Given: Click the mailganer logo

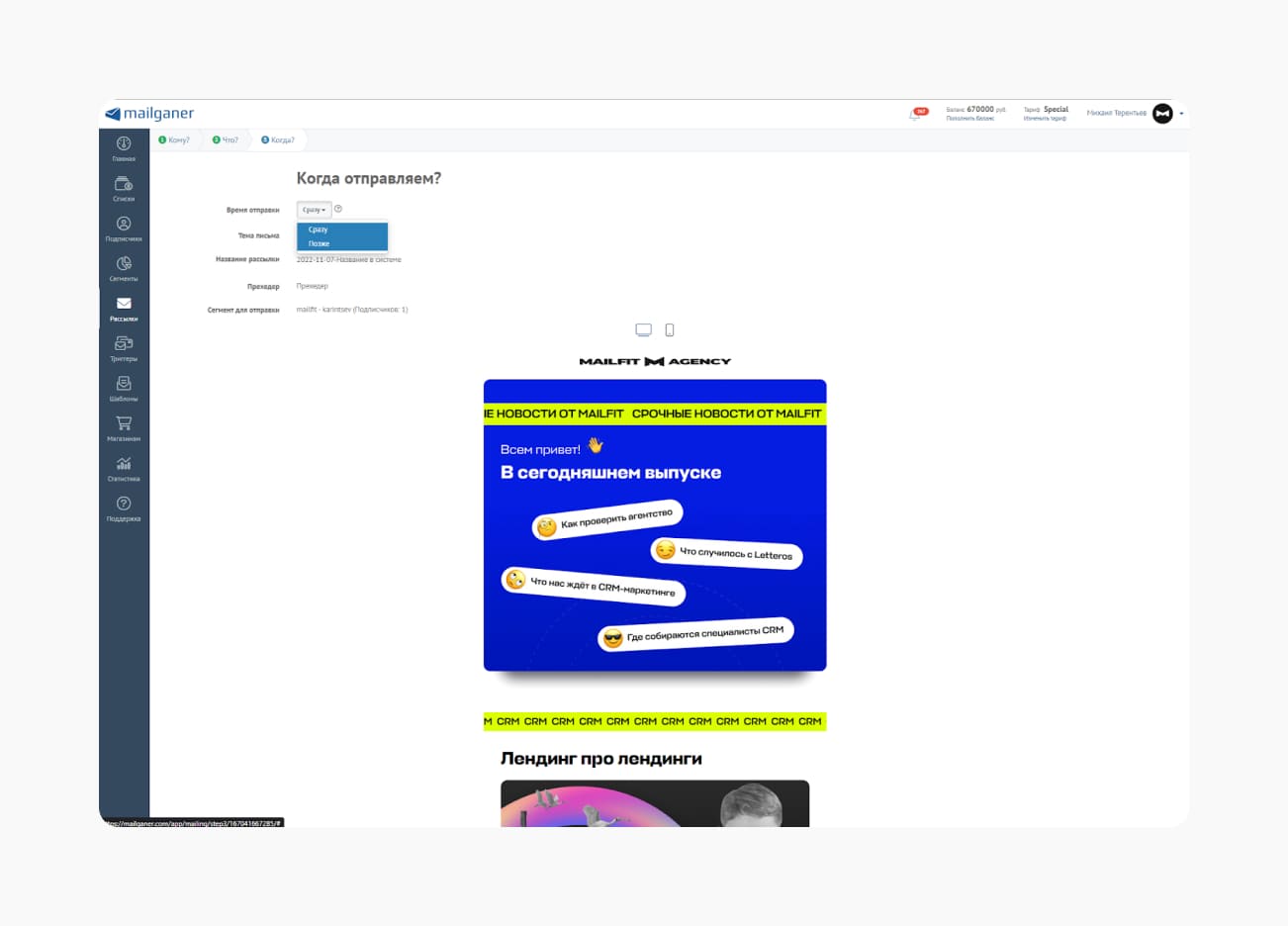Looking at the screenshot, I should 149,114.
